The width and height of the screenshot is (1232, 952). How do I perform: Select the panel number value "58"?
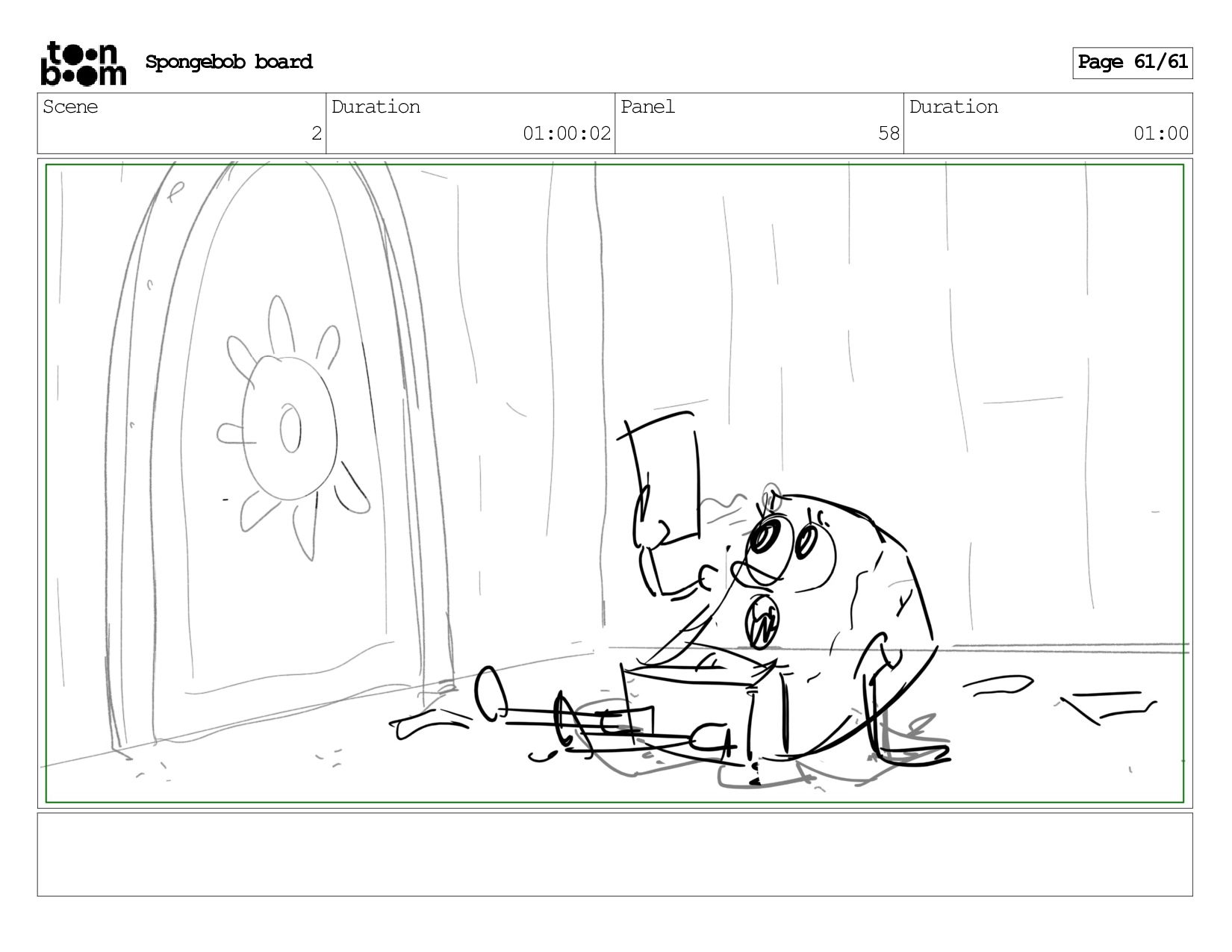point(889,134)
